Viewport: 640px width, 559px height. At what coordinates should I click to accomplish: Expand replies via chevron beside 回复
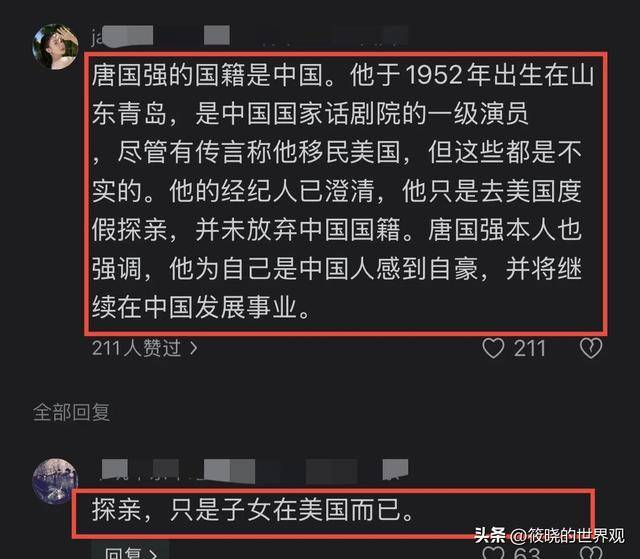click(x=153, y=554)
